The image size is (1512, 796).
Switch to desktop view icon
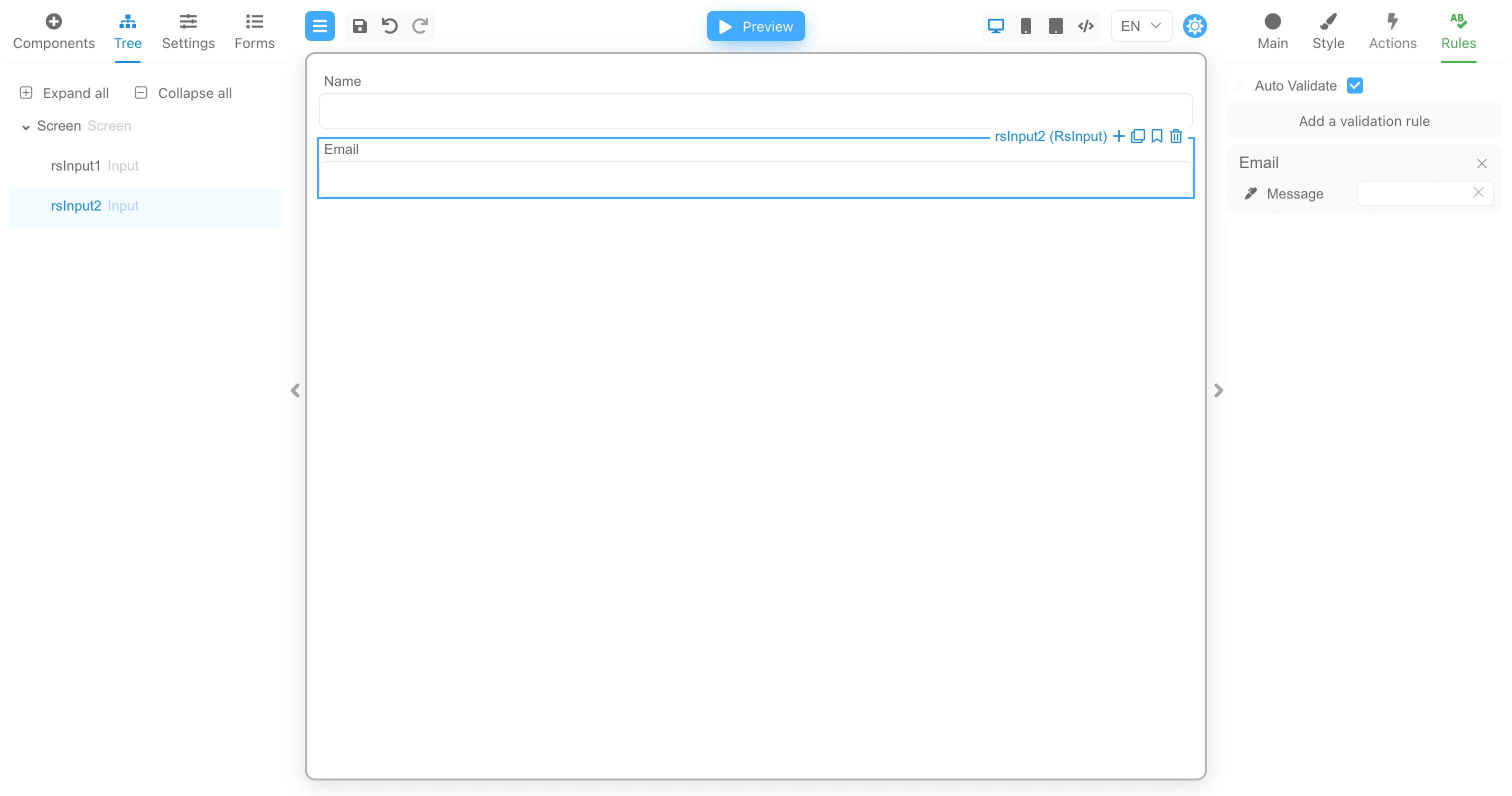[995, 26]
